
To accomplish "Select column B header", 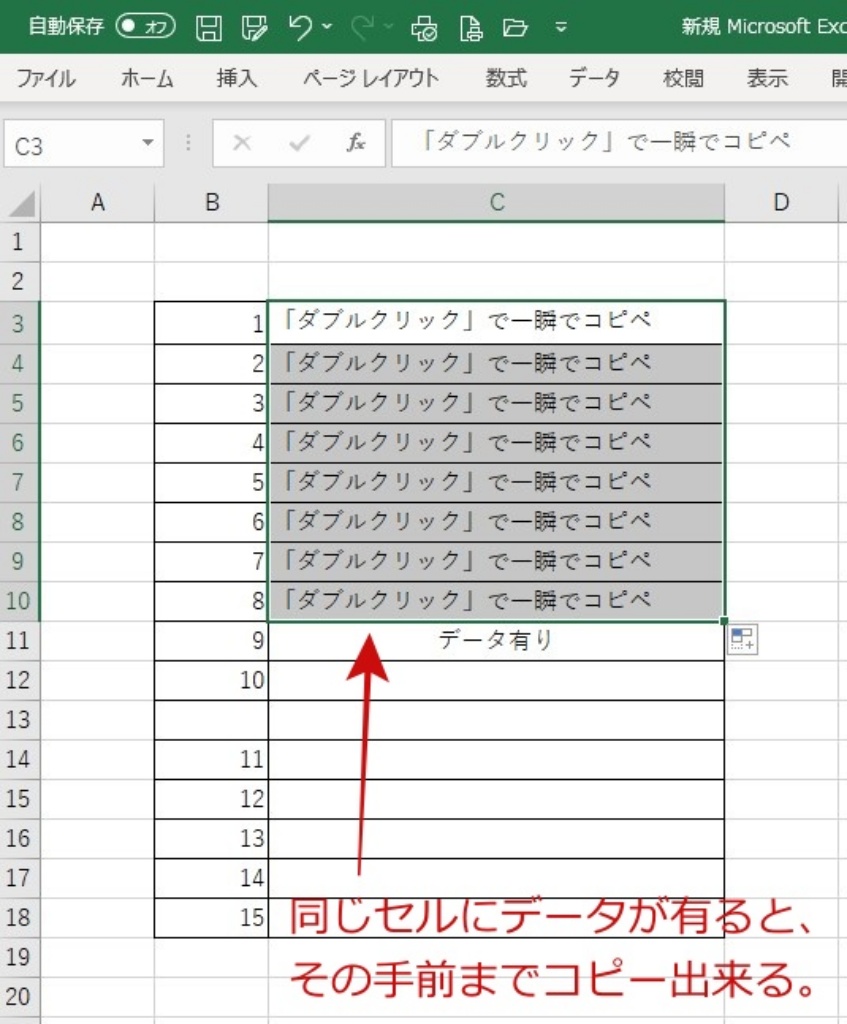I will pyautogui.click(x=212, y=203).
